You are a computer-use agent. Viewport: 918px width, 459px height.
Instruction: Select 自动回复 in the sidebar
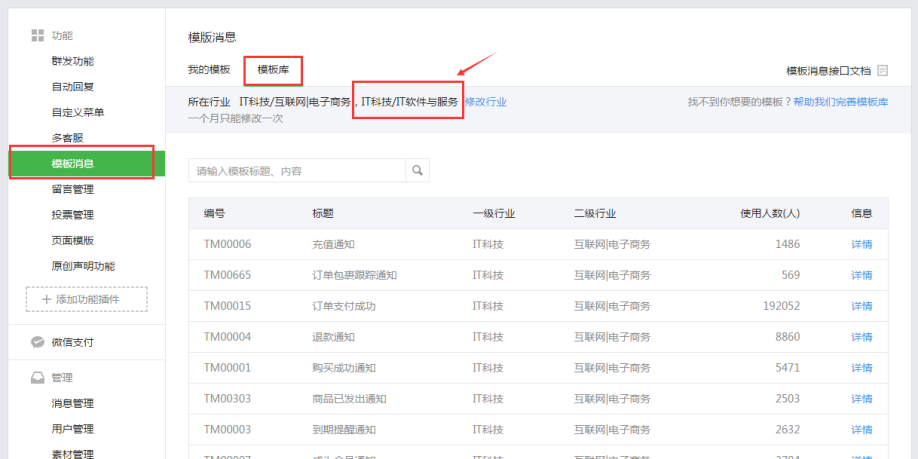[72, 87]
